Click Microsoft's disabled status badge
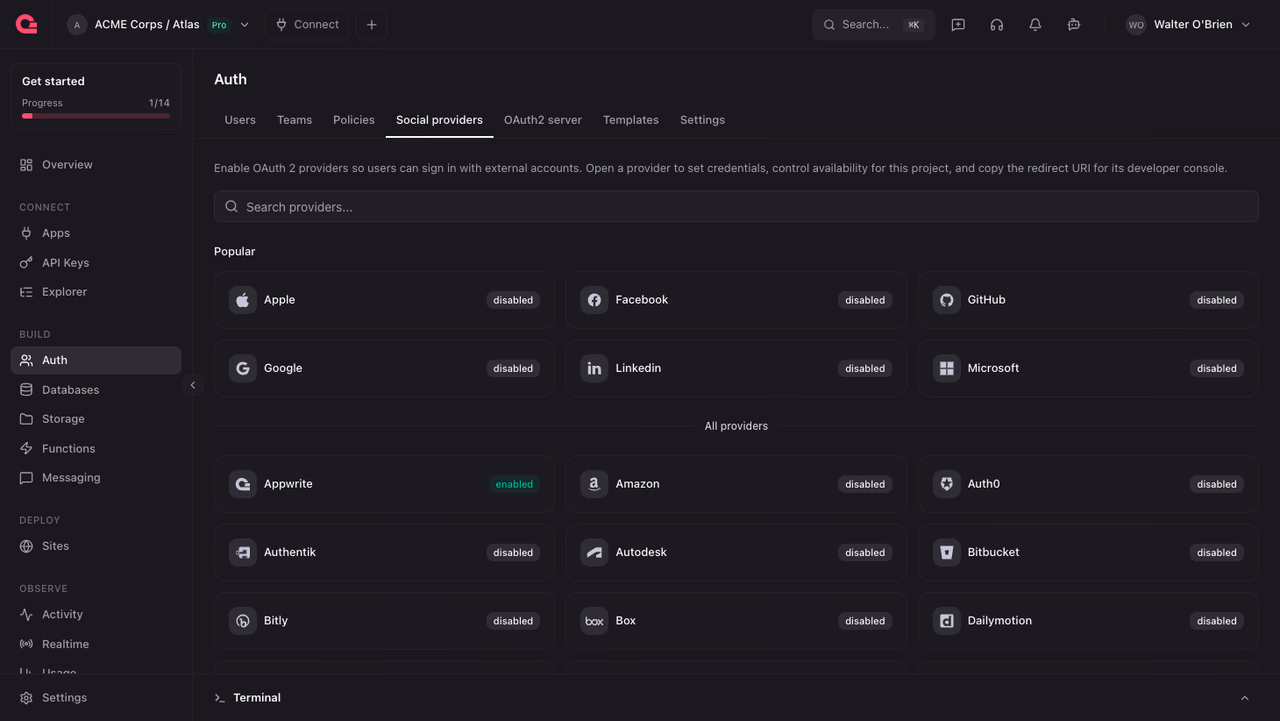Screen dimensions: 1280x721 pyautogui.click(x=1217, y=368)
